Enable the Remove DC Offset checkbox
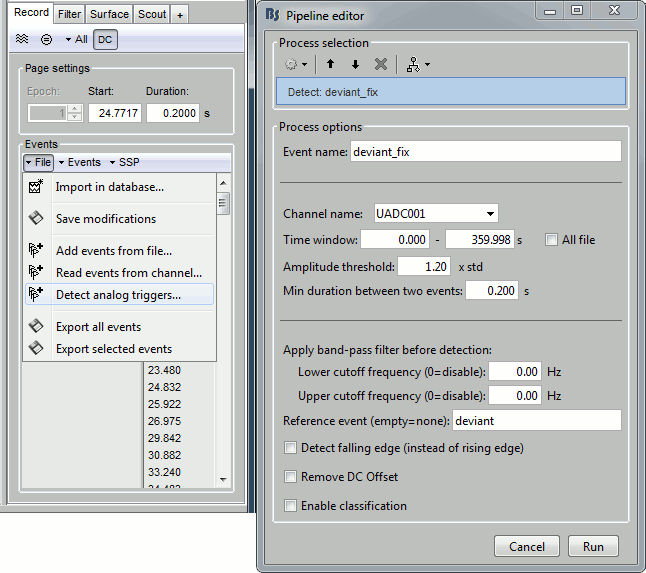646x573 pixels. [x=291, y=477]
